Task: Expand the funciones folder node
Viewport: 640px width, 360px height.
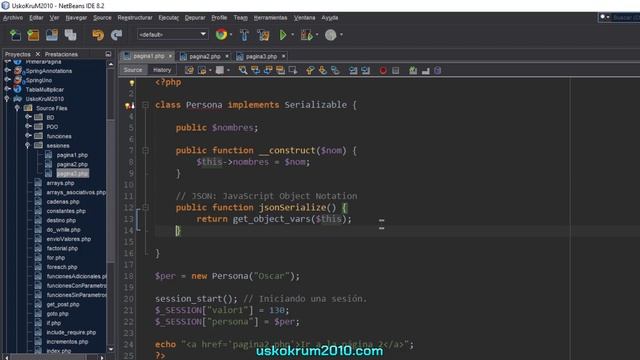Action: 28,136
